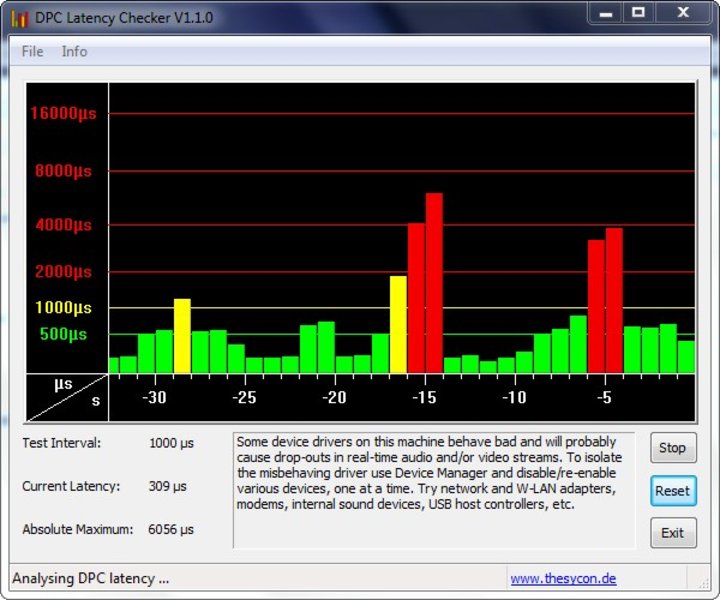Click the yellow 1000µs axis label

[x=63, y=308]
